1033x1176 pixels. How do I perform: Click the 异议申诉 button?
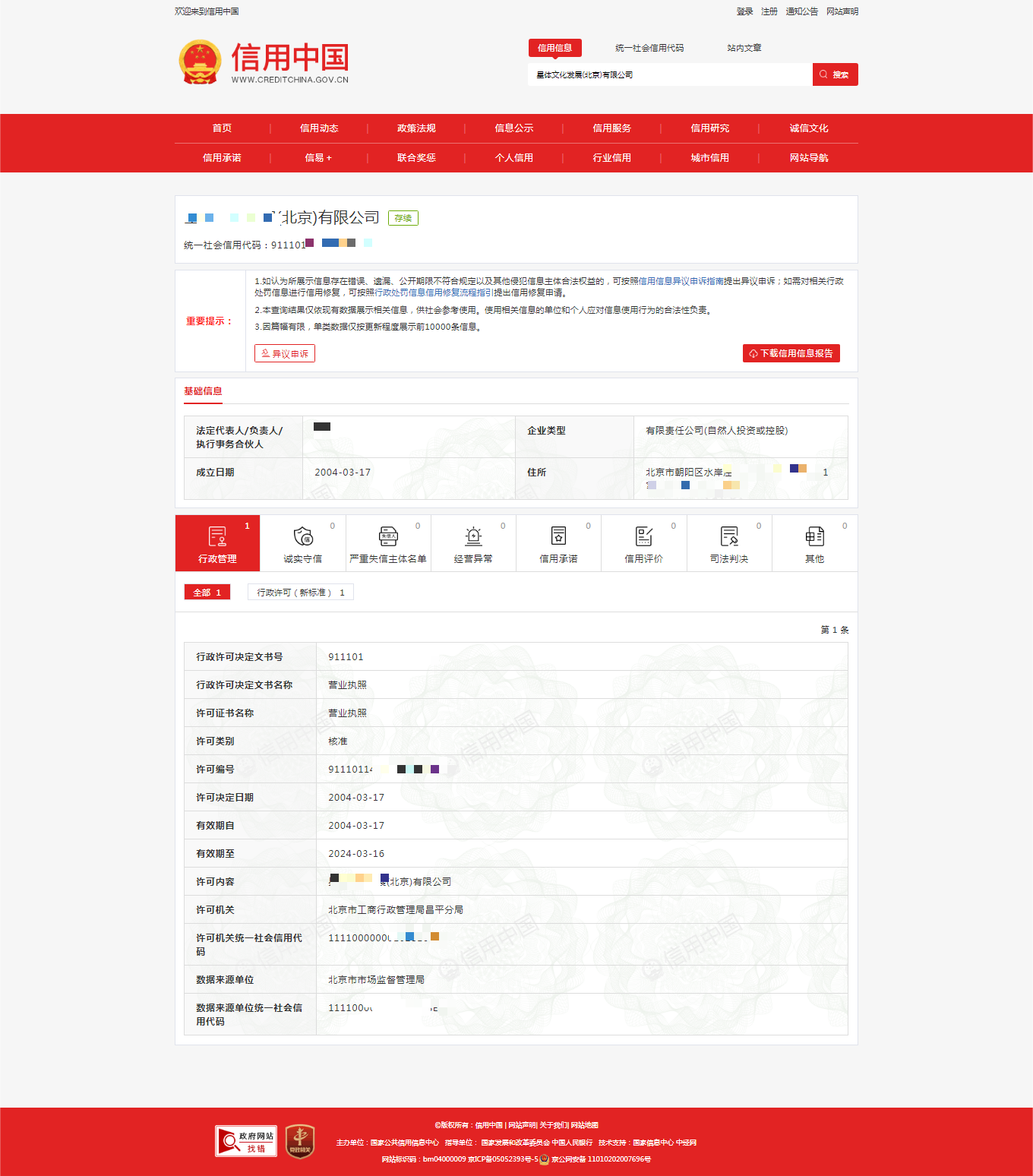(285, 353)
